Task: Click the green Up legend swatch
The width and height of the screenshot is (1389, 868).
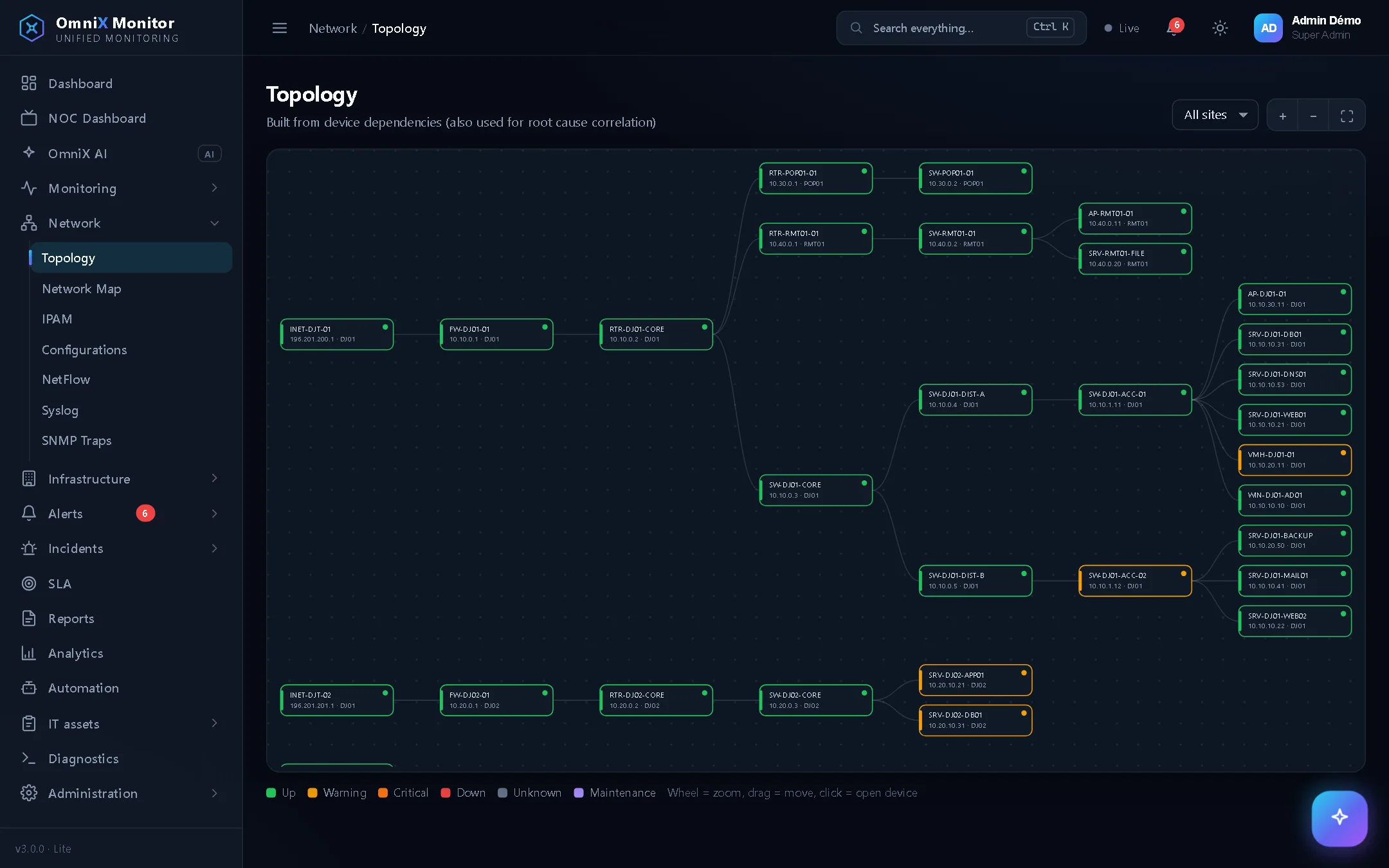Action: (x=271, y=793)
